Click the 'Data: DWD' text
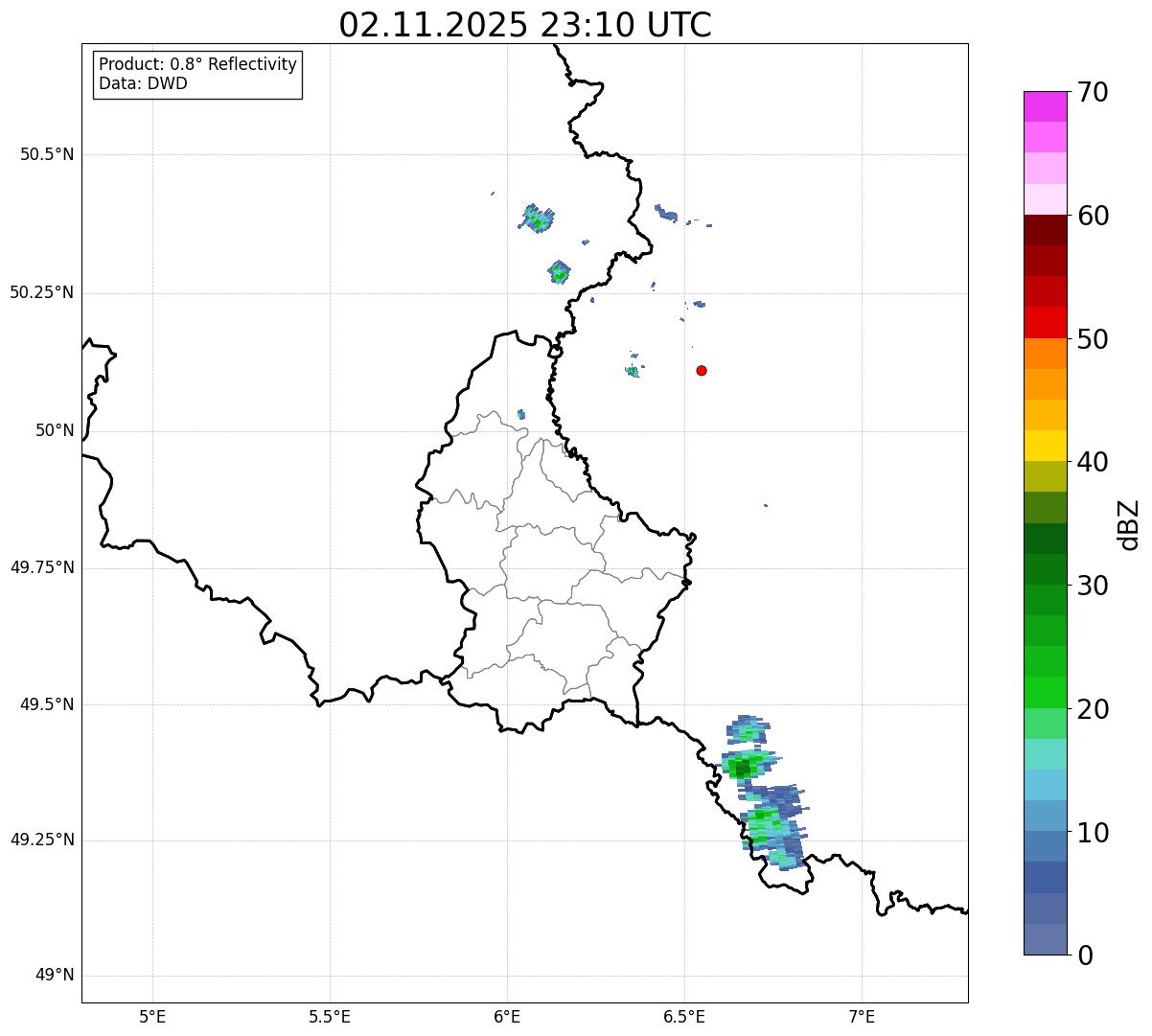The height and width of the screenshot is (1036, 1152). (143, 83)
